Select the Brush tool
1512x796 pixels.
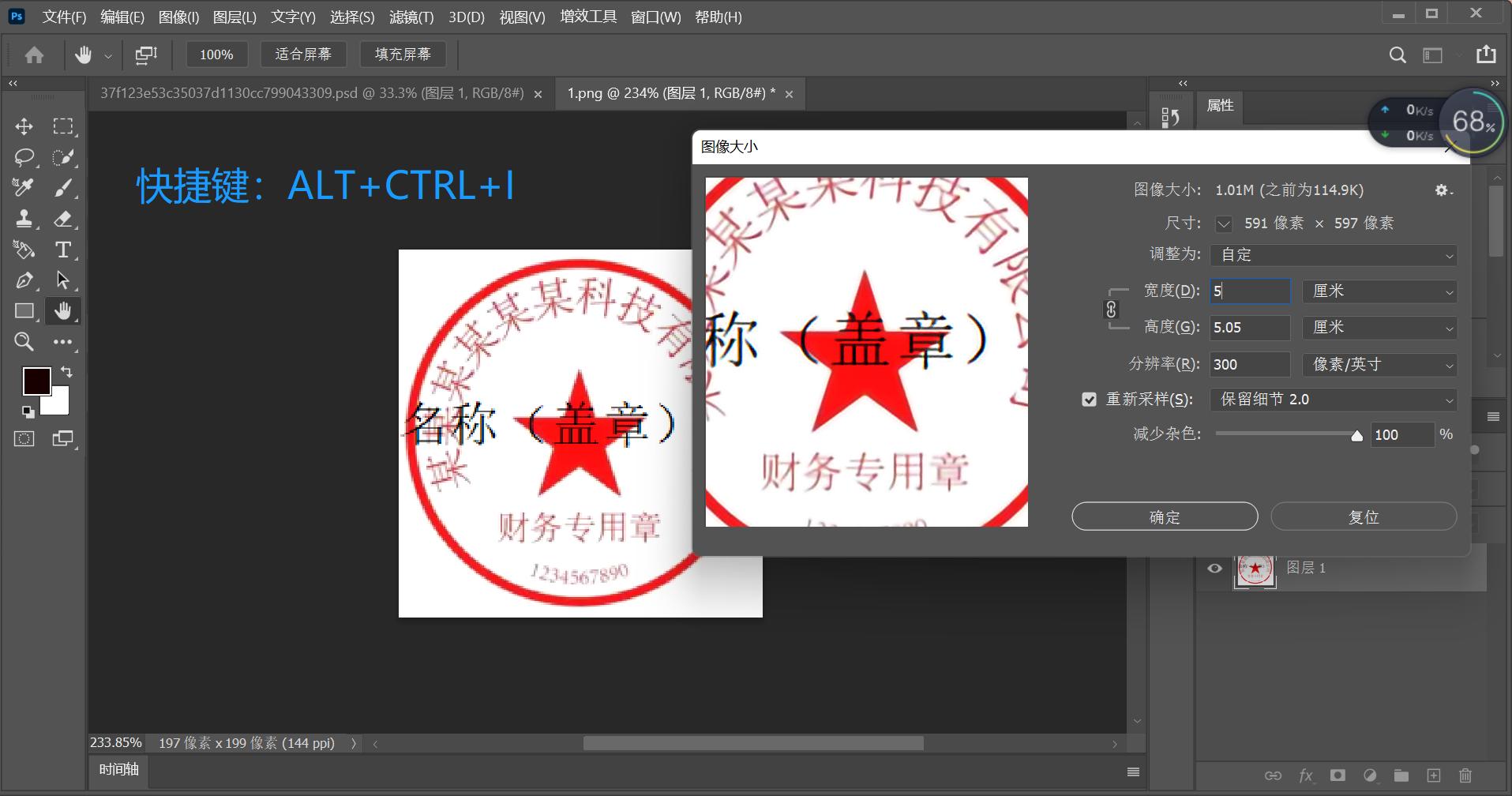65,187
